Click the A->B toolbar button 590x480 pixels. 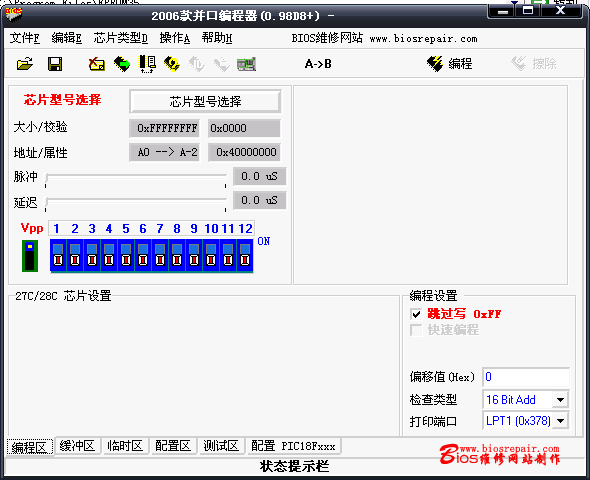318,64
